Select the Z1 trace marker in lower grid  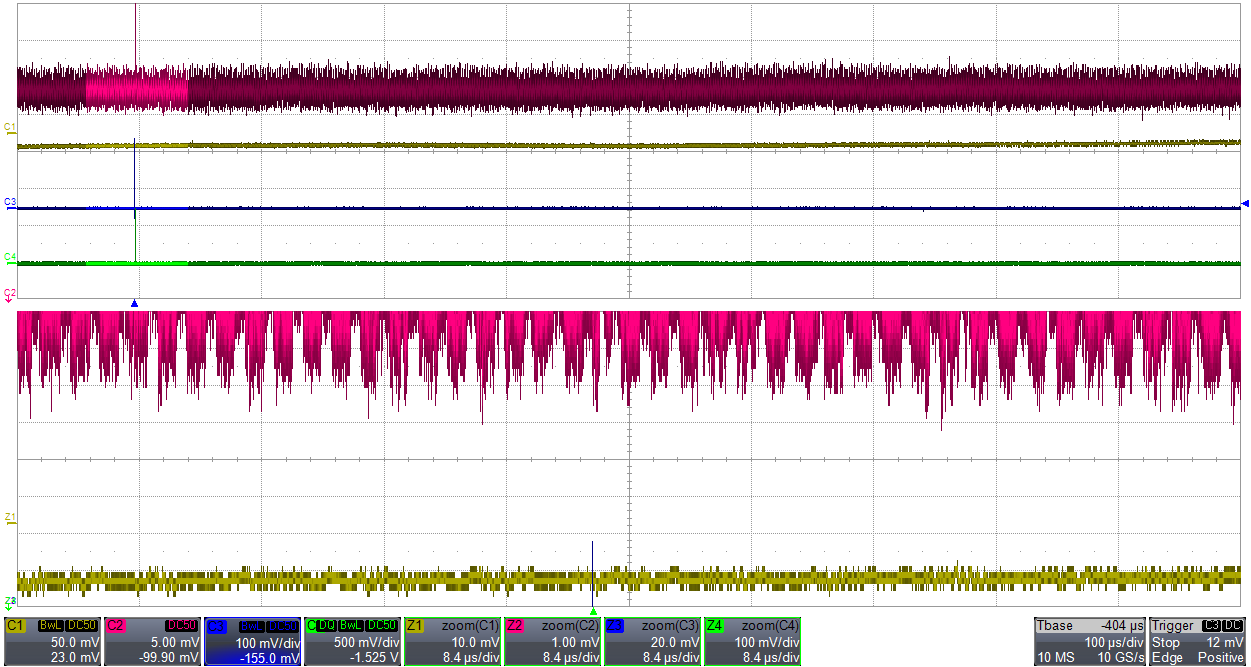coord(10,517)
